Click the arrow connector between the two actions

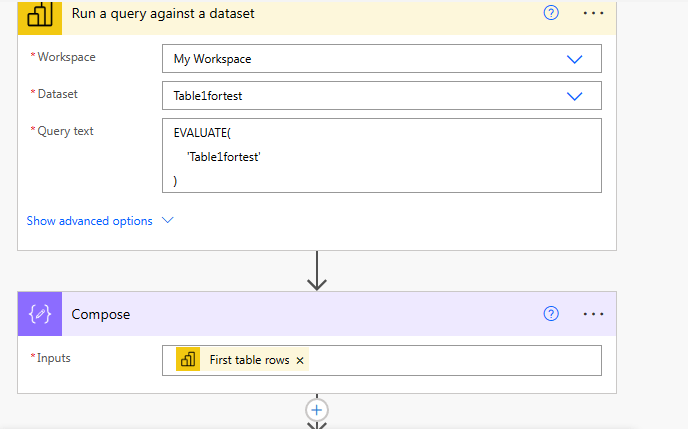[317, 270]
